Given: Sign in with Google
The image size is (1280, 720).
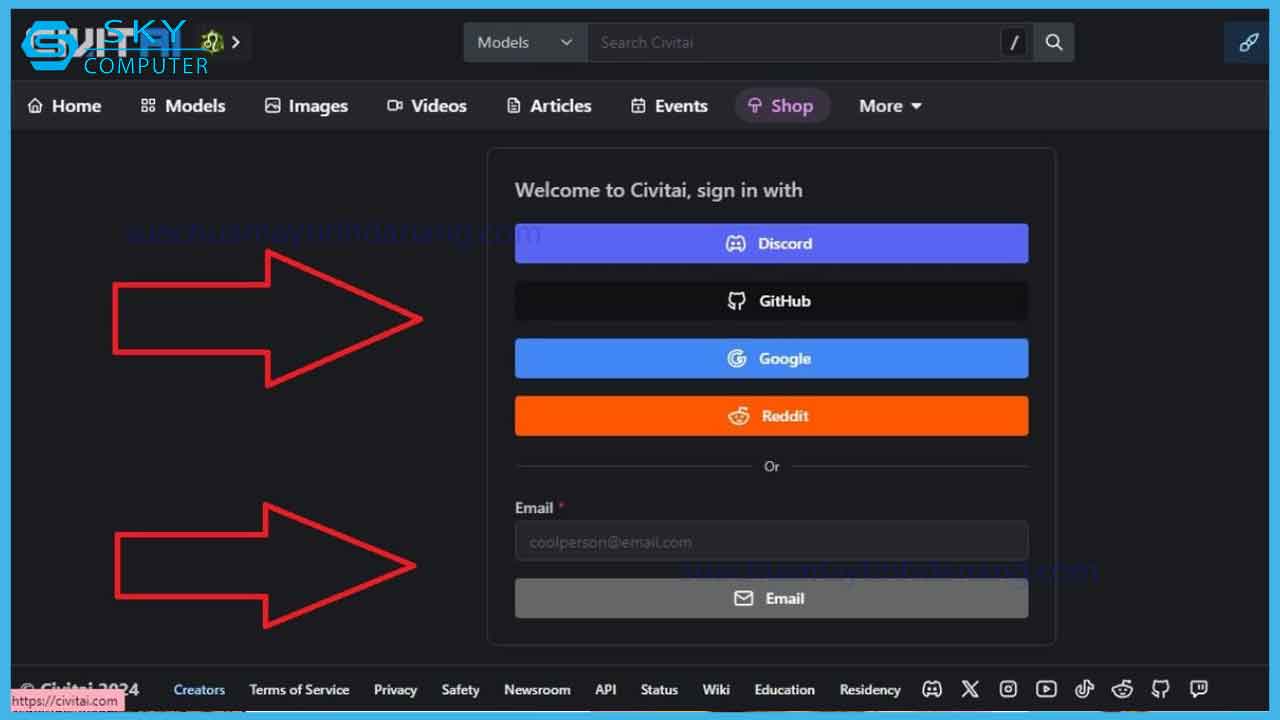Looking at the screenshot, I should [x=771, y=358].
